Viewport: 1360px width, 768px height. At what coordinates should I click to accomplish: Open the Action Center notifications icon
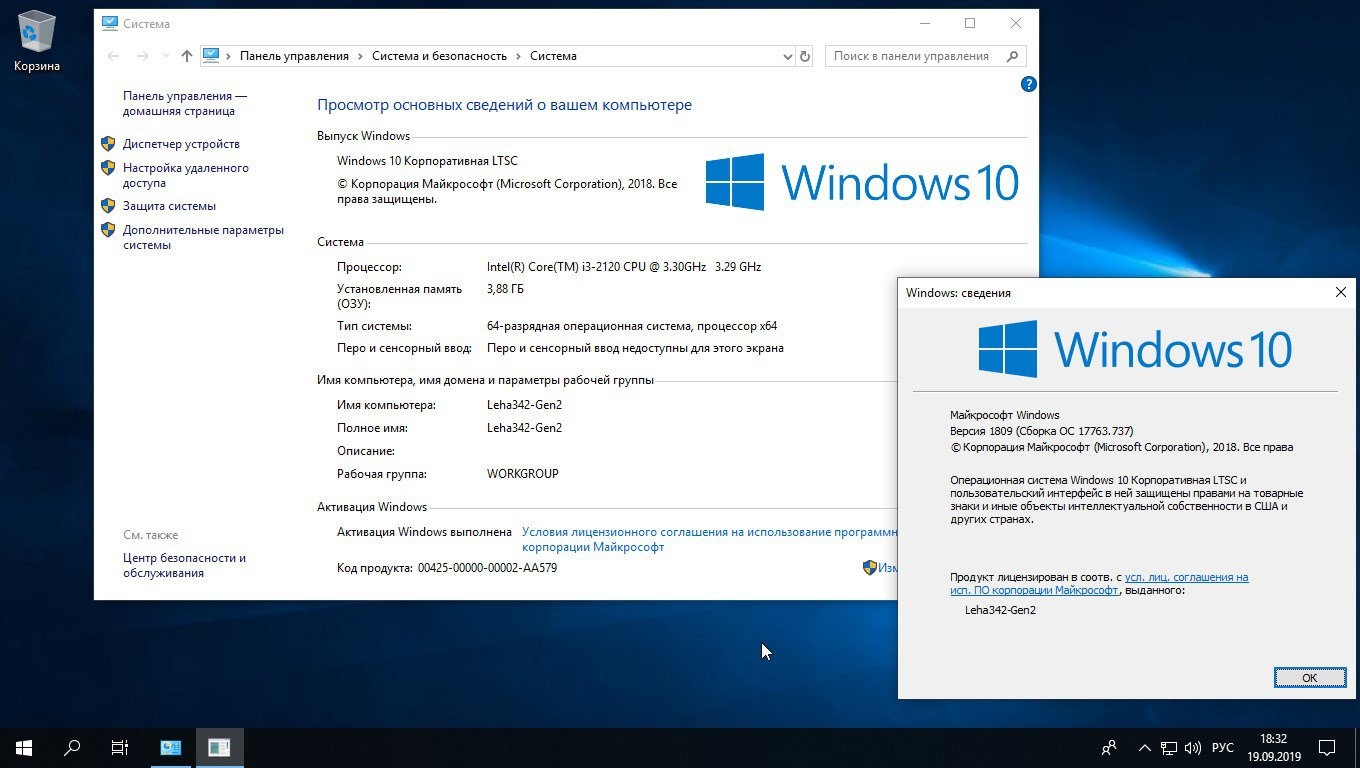pyautogui.click(x=1327, y=747)
